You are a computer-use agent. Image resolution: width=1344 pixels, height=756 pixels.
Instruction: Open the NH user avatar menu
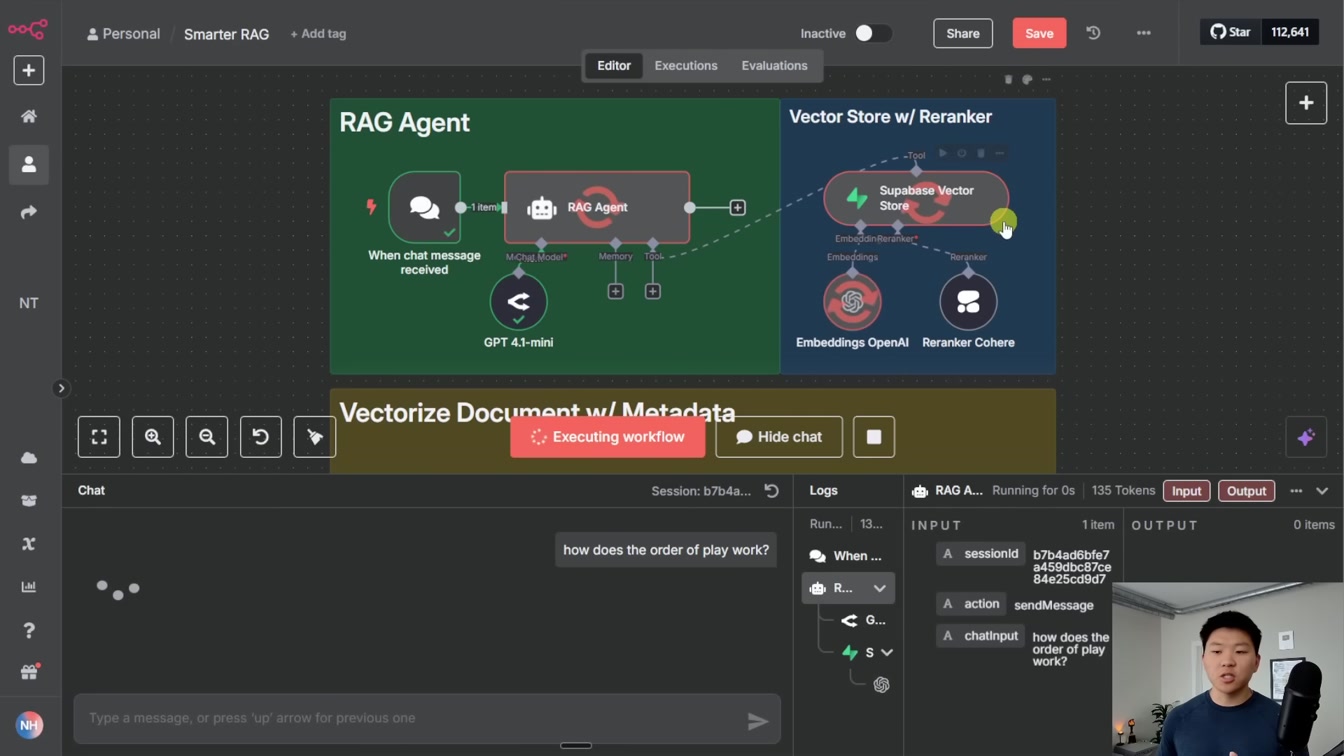[29, 725]
